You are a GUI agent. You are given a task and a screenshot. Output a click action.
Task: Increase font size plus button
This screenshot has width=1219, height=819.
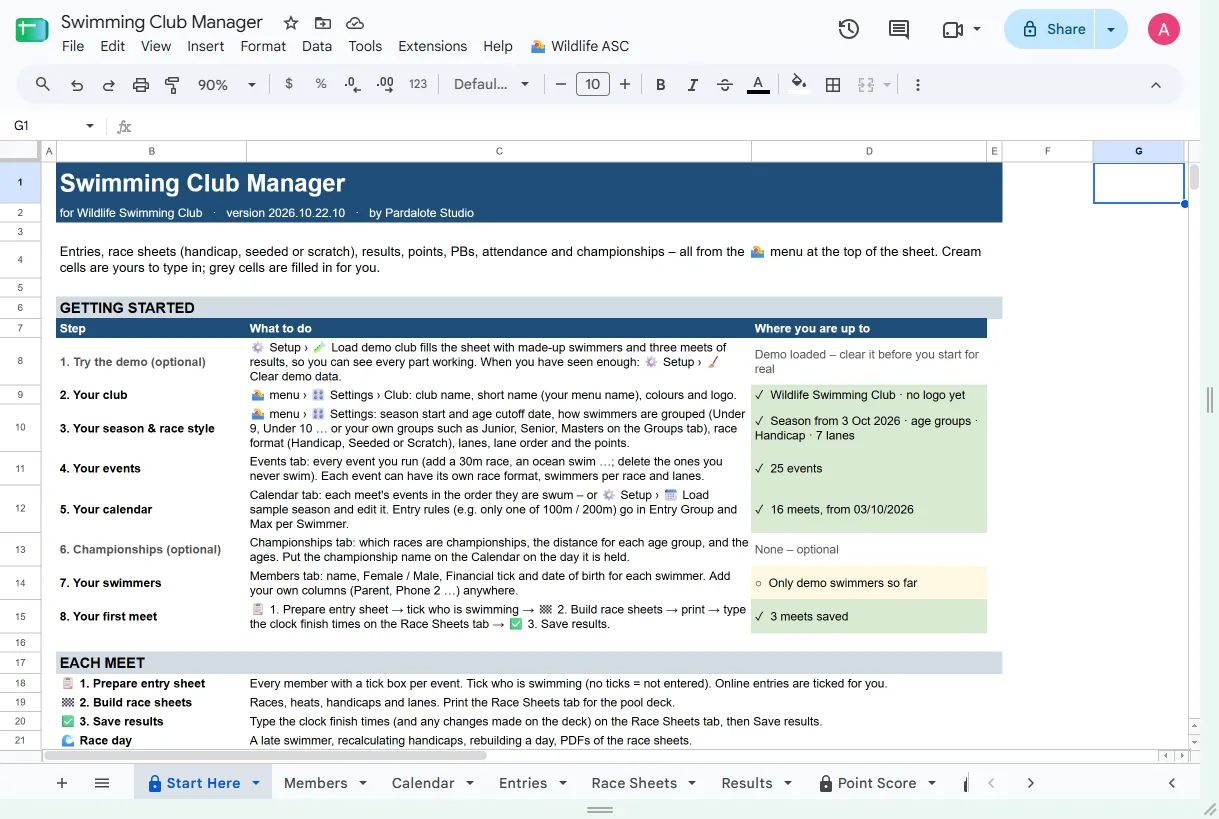625,85
